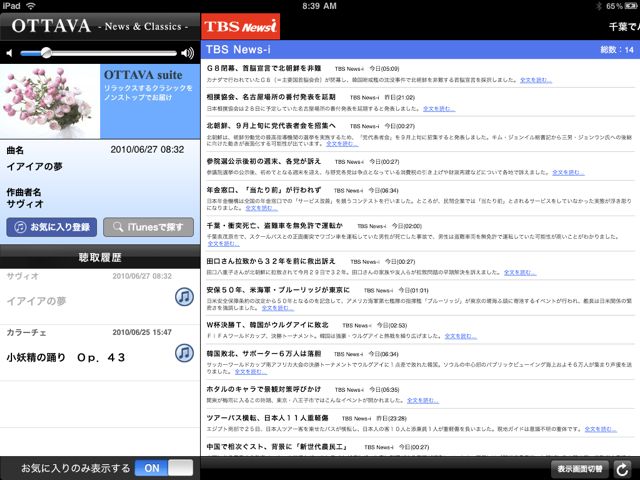Tap the TBS News-i blue header bar
Viewport: 640px width, 480px height.
(x=420, y=50)
